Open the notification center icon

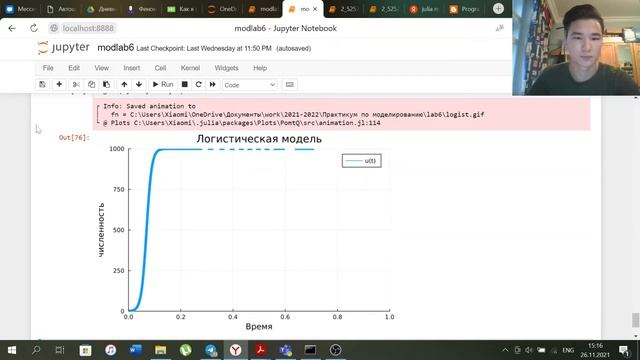tap(624, 350)
